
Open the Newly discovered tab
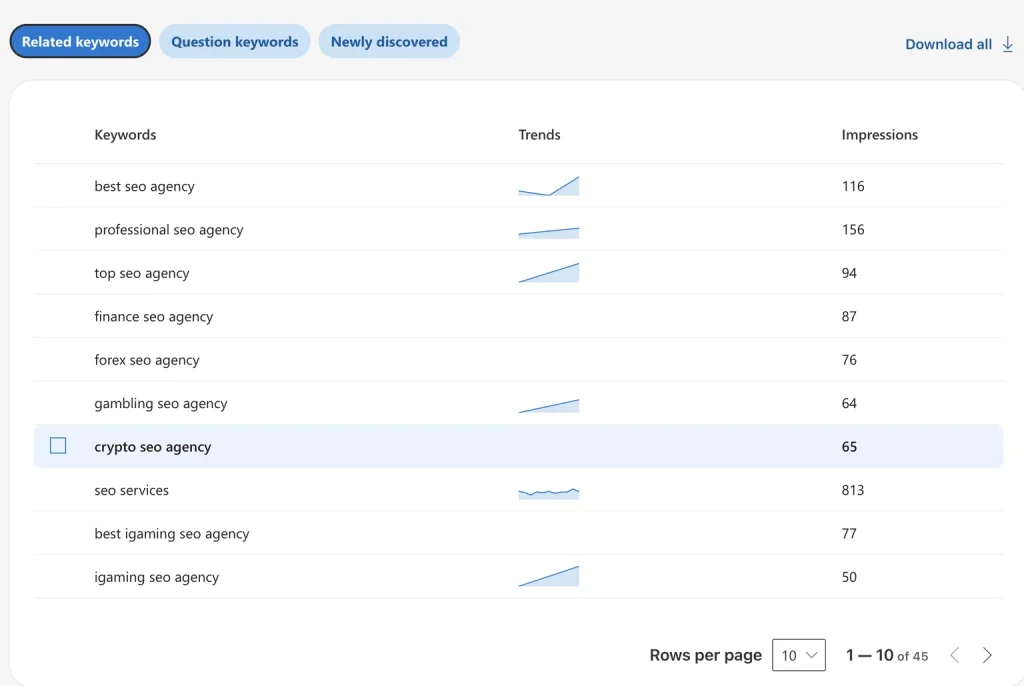pyautogui.click(x=389, y=41)
